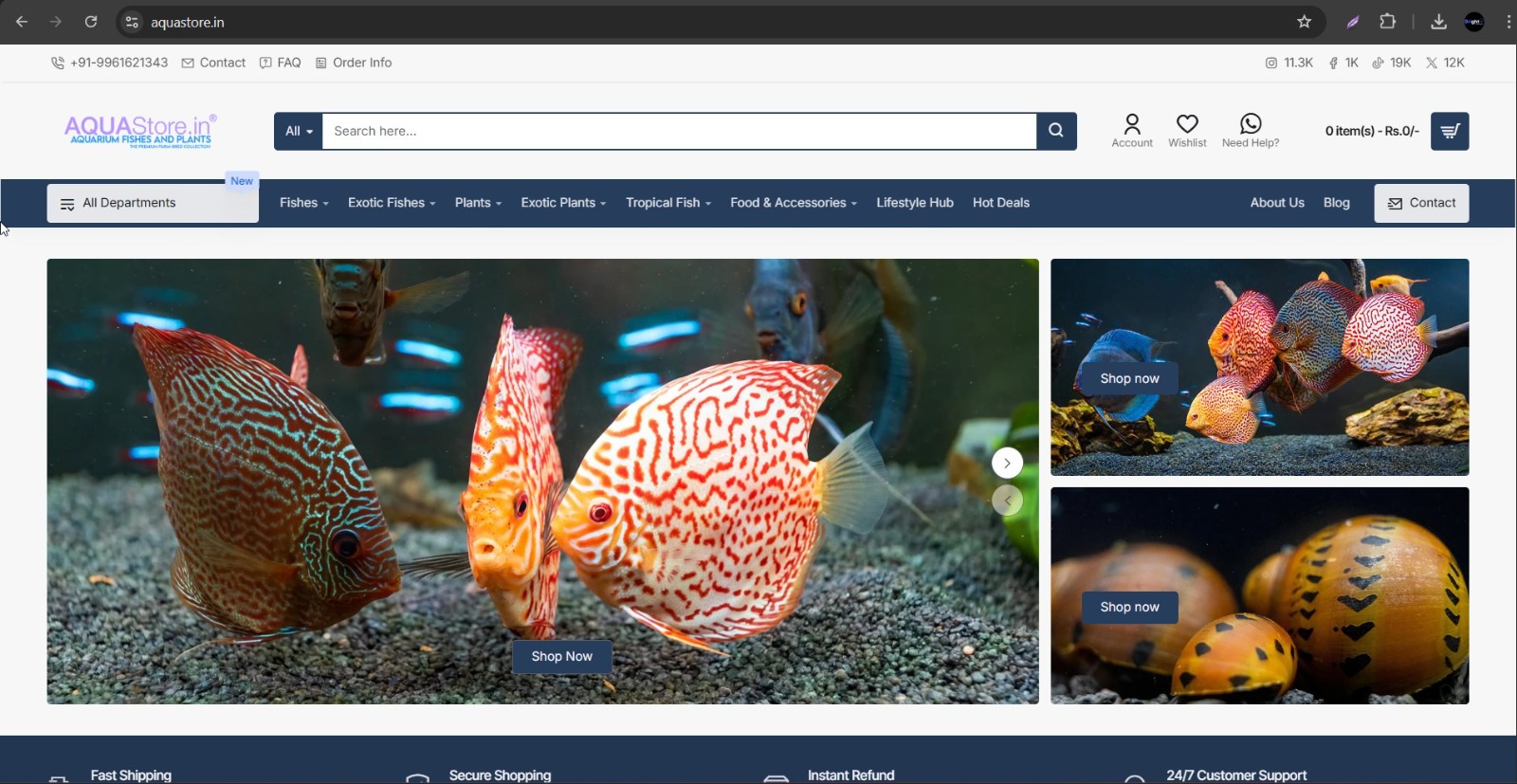Open the Instagram 11.3K link
1517x784 pixels.
(1289, 63)
